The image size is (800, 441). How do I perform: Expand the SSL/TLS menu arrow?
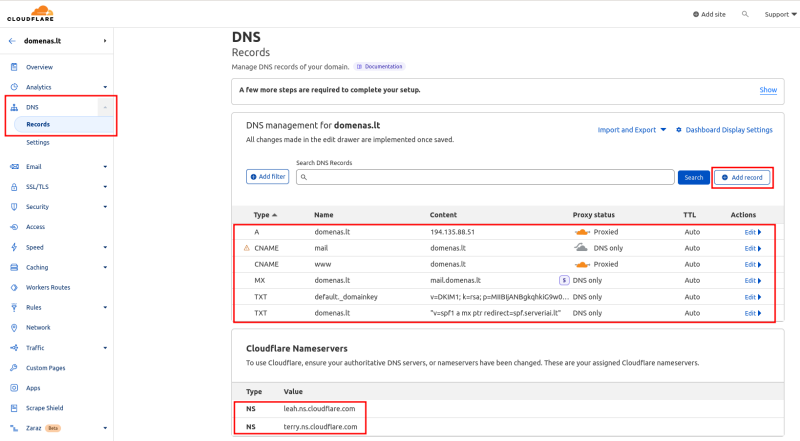tap(105, 187)
